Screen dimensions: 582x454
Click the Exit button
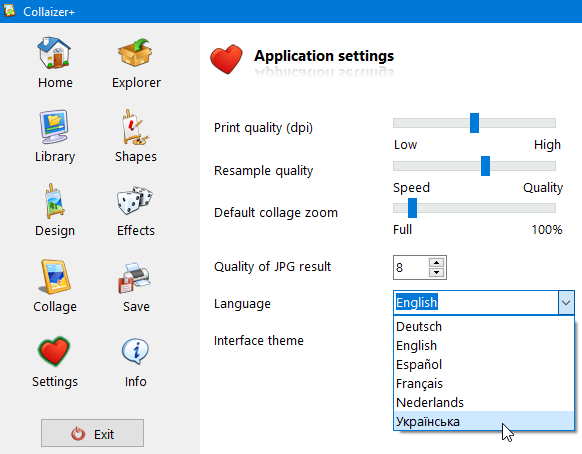[92, 433]
